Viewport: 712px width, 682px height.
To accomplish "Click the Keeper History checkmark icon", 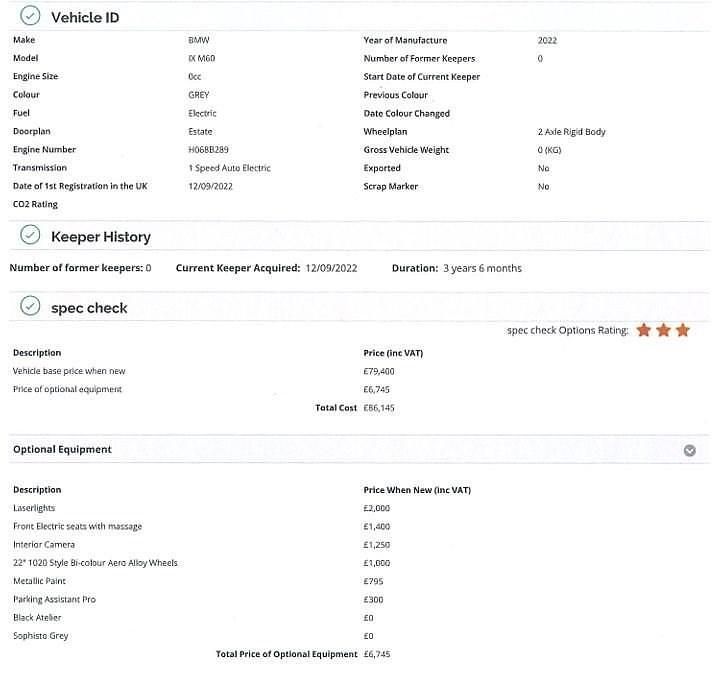I will click(30, 236).
